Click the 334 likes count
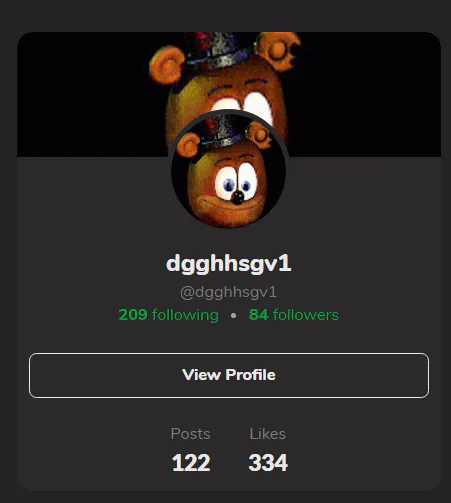This screenshot has width=451, height=503. 268,463
